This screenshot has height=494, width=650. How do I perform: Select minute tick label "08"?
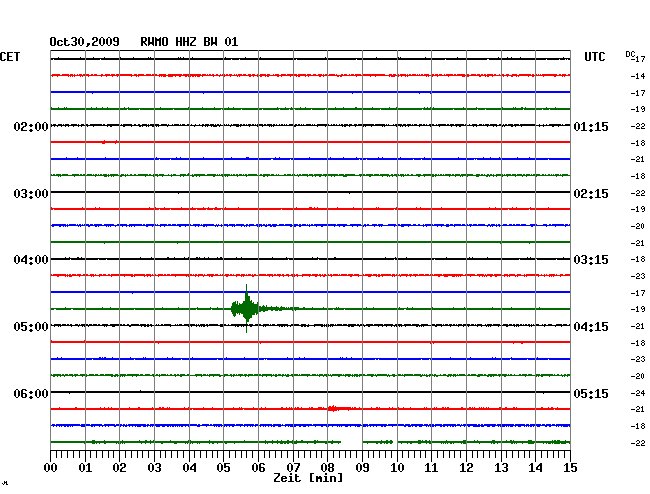coord(327,467)
